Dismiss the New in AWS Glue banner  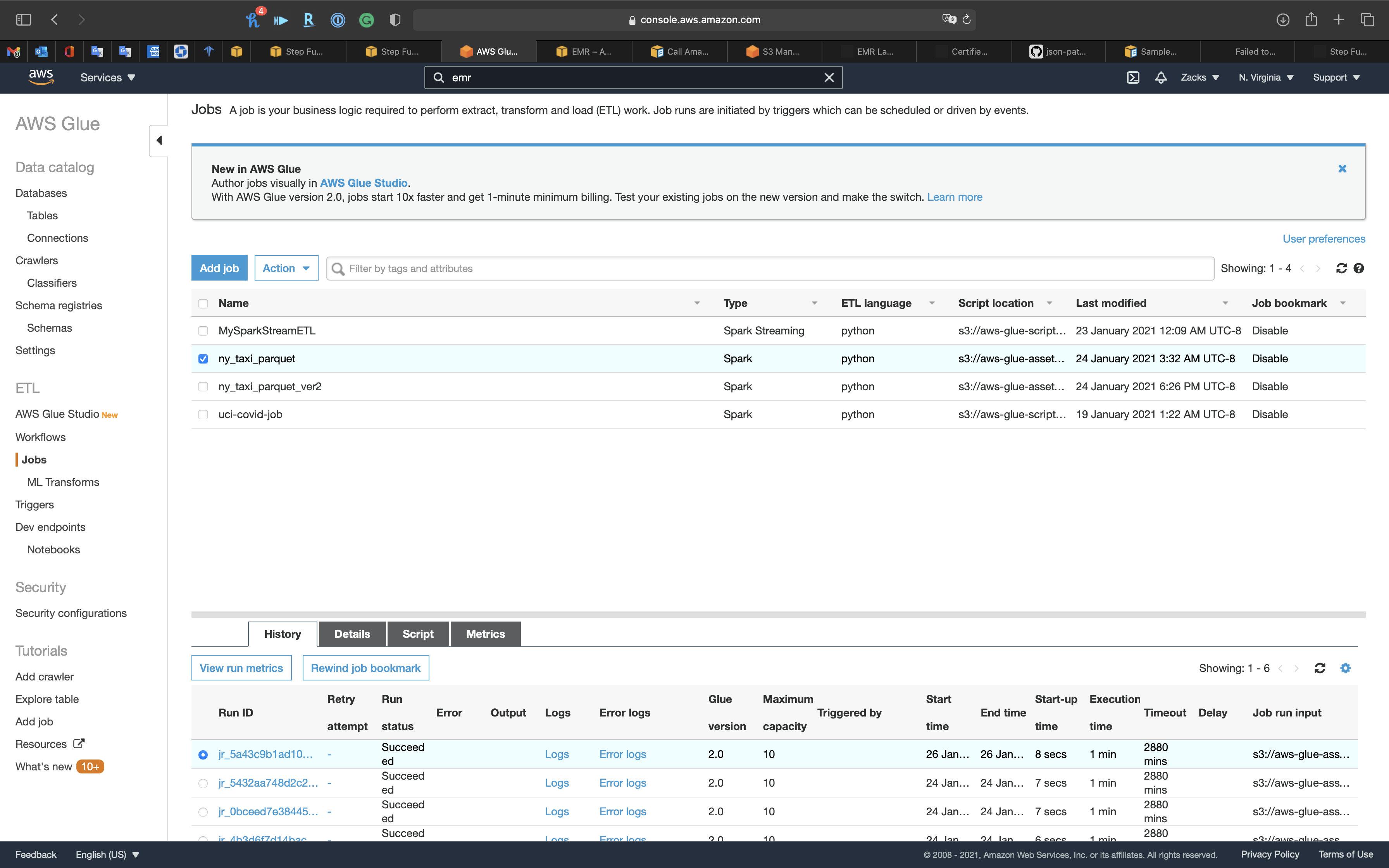click(x=1342, y=169)
